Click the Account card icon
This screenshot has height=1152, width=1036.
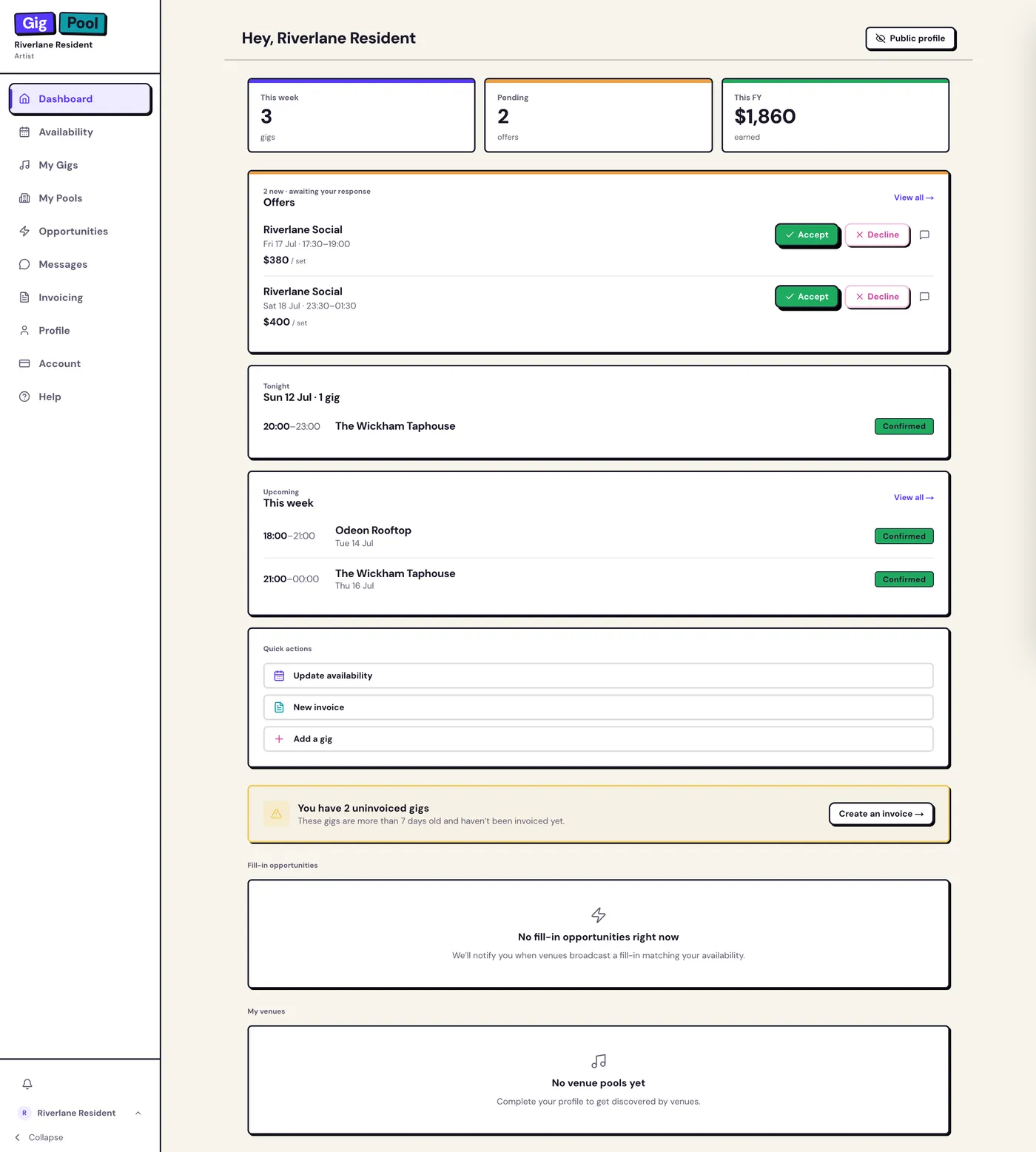(x=24, y=363)
